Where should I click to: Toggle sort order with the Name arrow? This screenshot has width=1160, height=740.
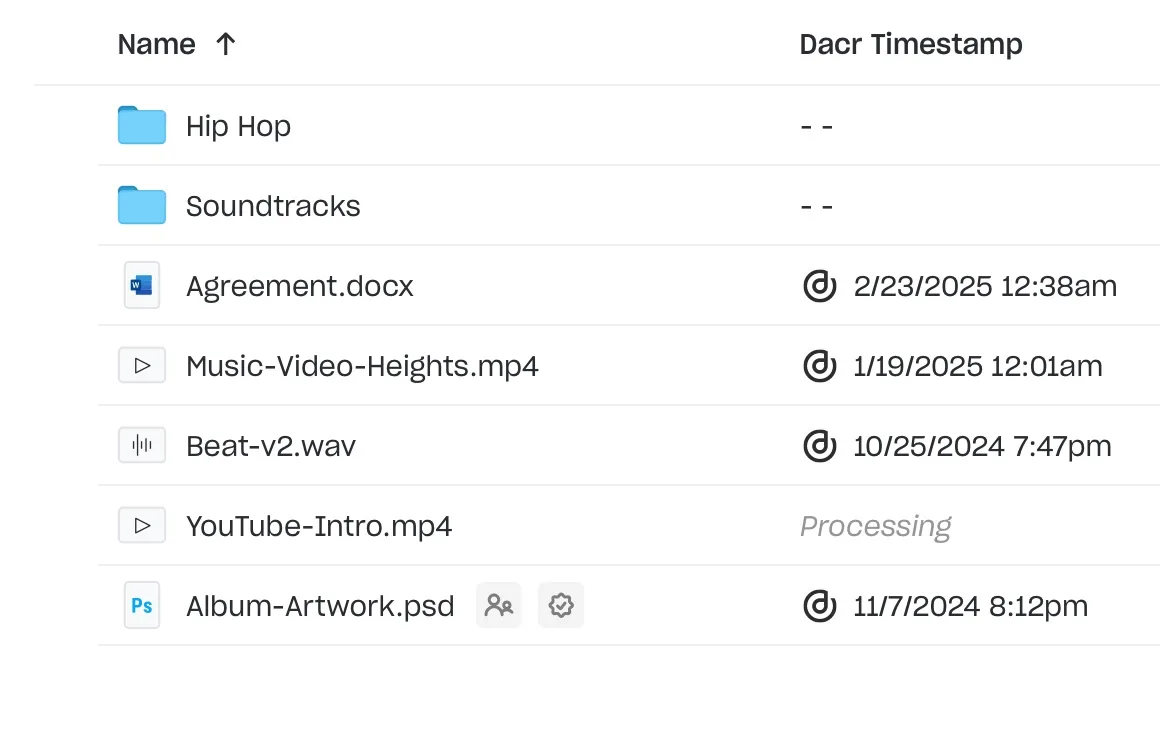coord(226,44)
